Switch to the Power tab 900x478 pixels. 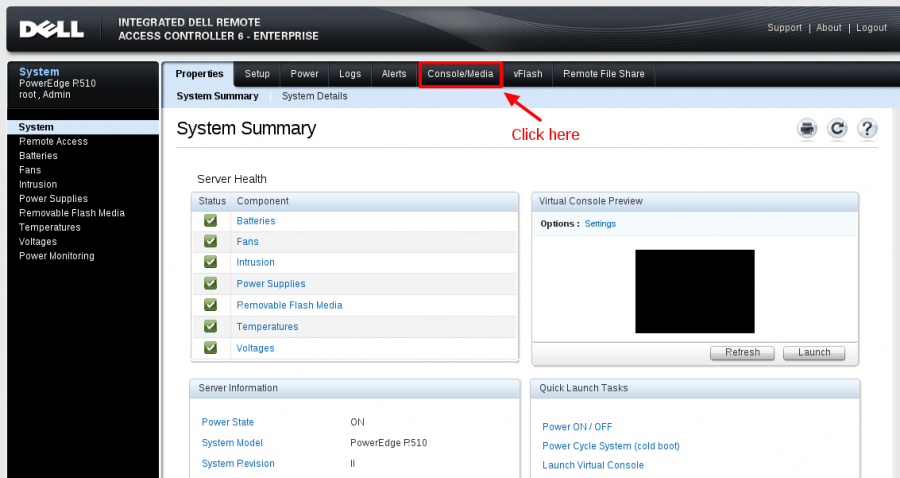[x=304, y=74]
